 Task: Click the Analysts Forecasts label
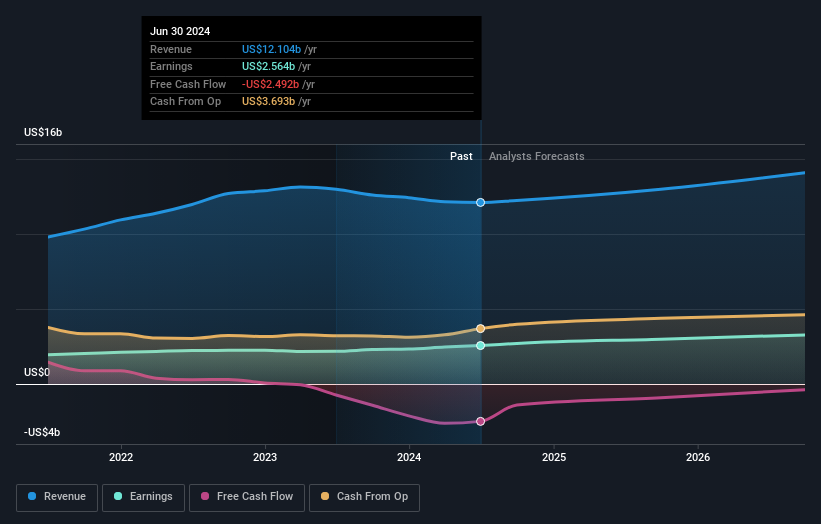(537, 156)
